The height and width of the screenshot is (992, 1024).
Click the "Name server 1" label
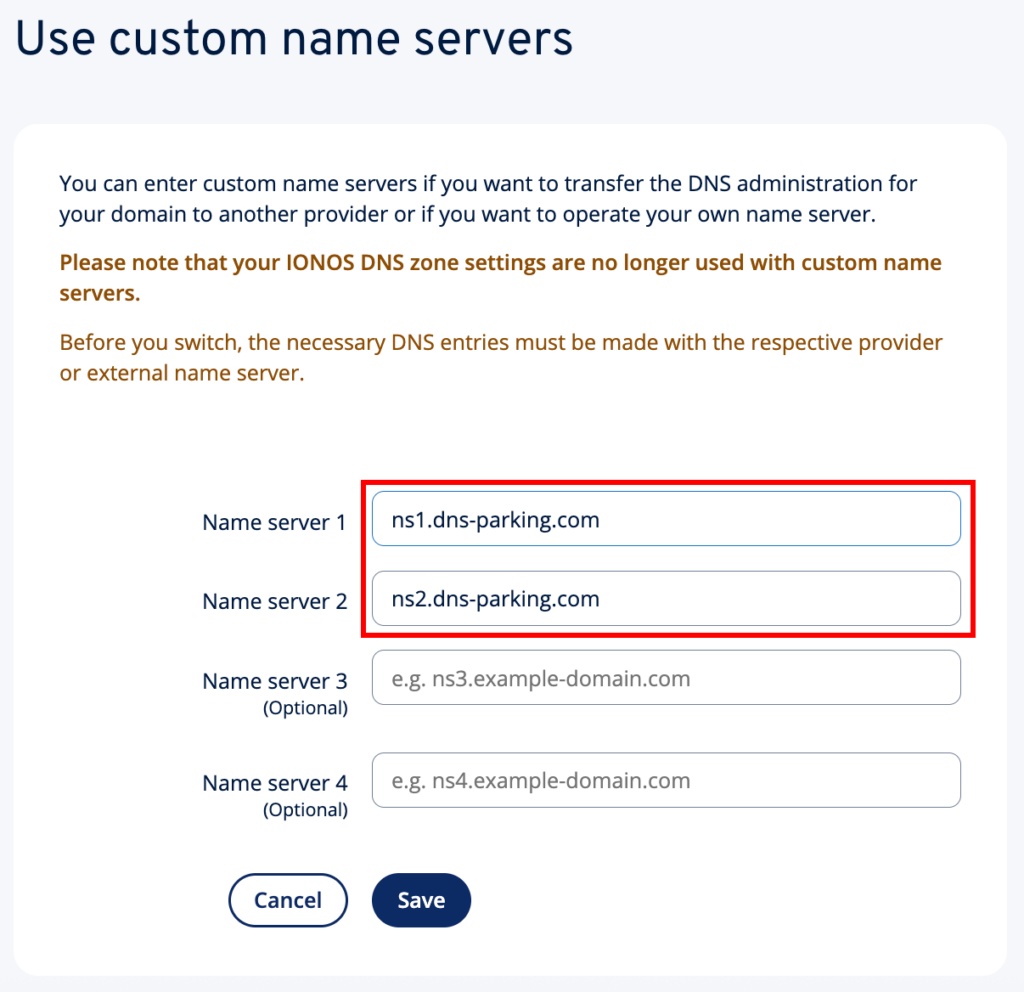[274, 522]
